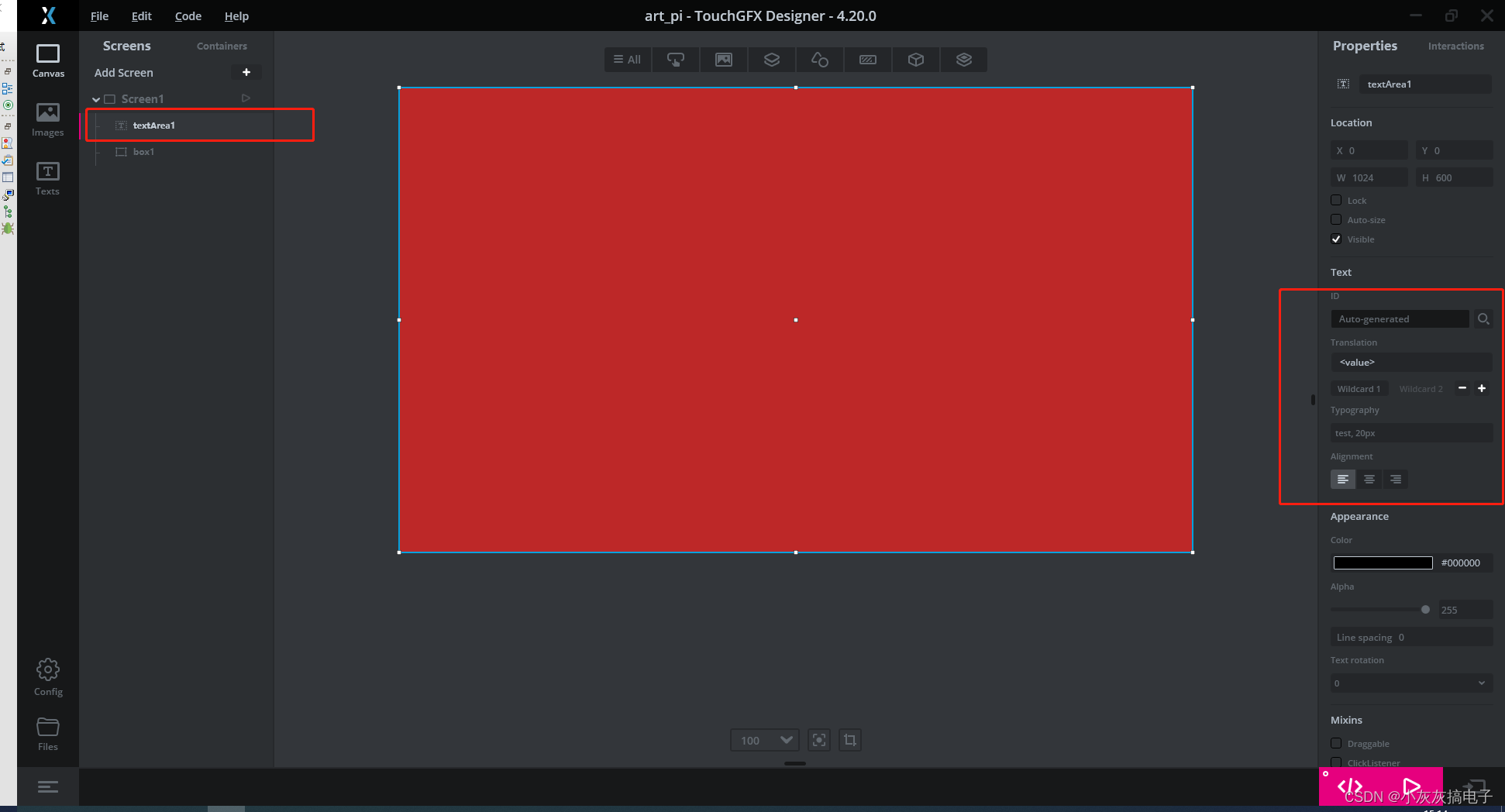Click the crop canvas icon
1505x812 pixels.
pos(850,740)
